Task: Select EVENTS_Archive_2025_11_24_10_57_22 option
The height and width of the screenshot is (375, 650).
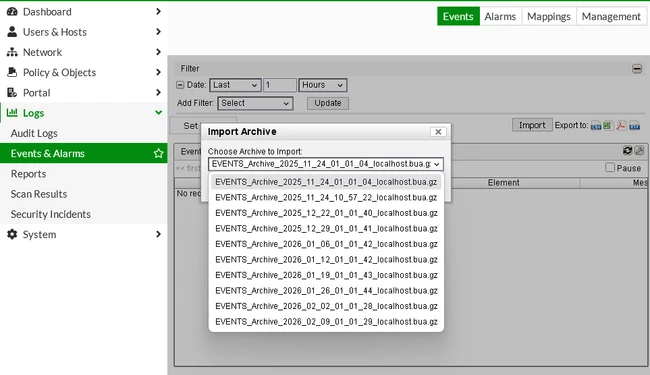Action: pyautogui.click(x=326, y=198)
